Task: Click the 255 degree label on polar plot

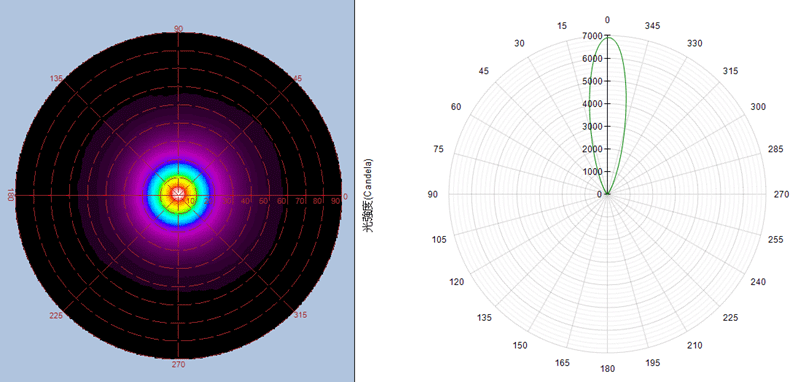Action: tap(775, 239)
